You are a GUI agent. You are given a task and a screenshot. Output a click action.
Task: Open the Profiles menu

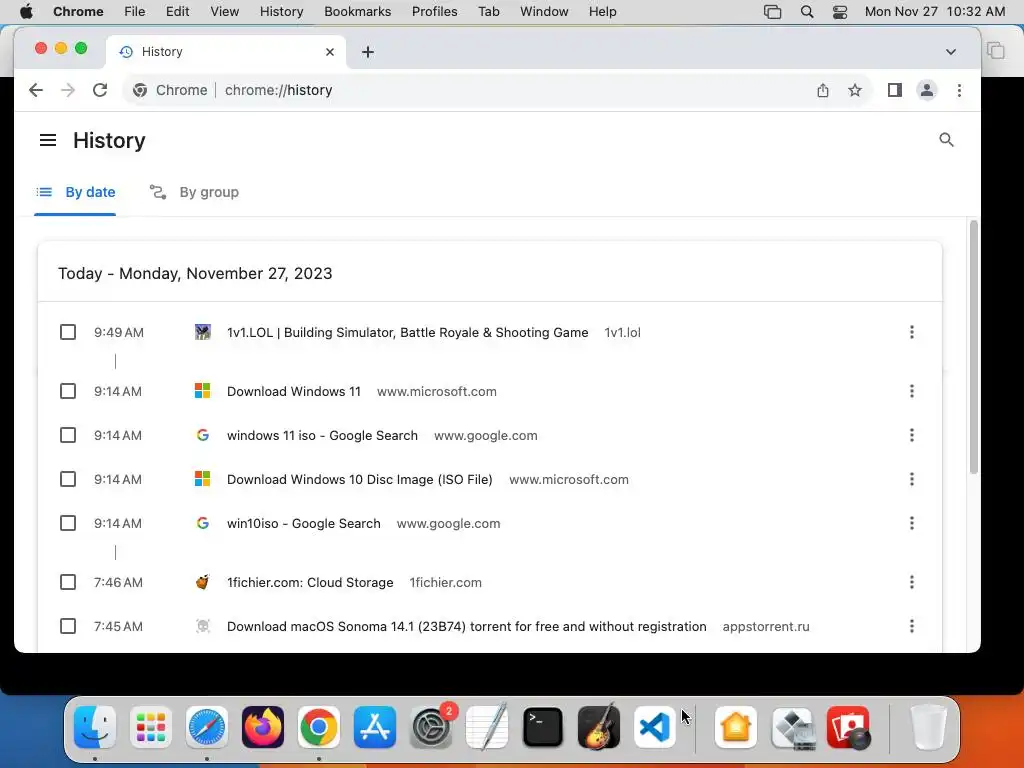(434, 12)
